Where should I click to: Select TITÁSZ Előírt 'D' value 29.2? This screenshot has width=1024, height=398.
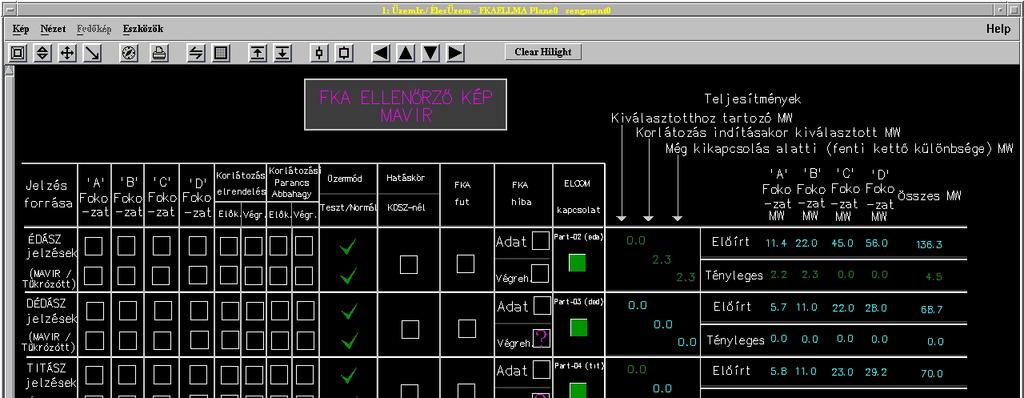point(876,371)
